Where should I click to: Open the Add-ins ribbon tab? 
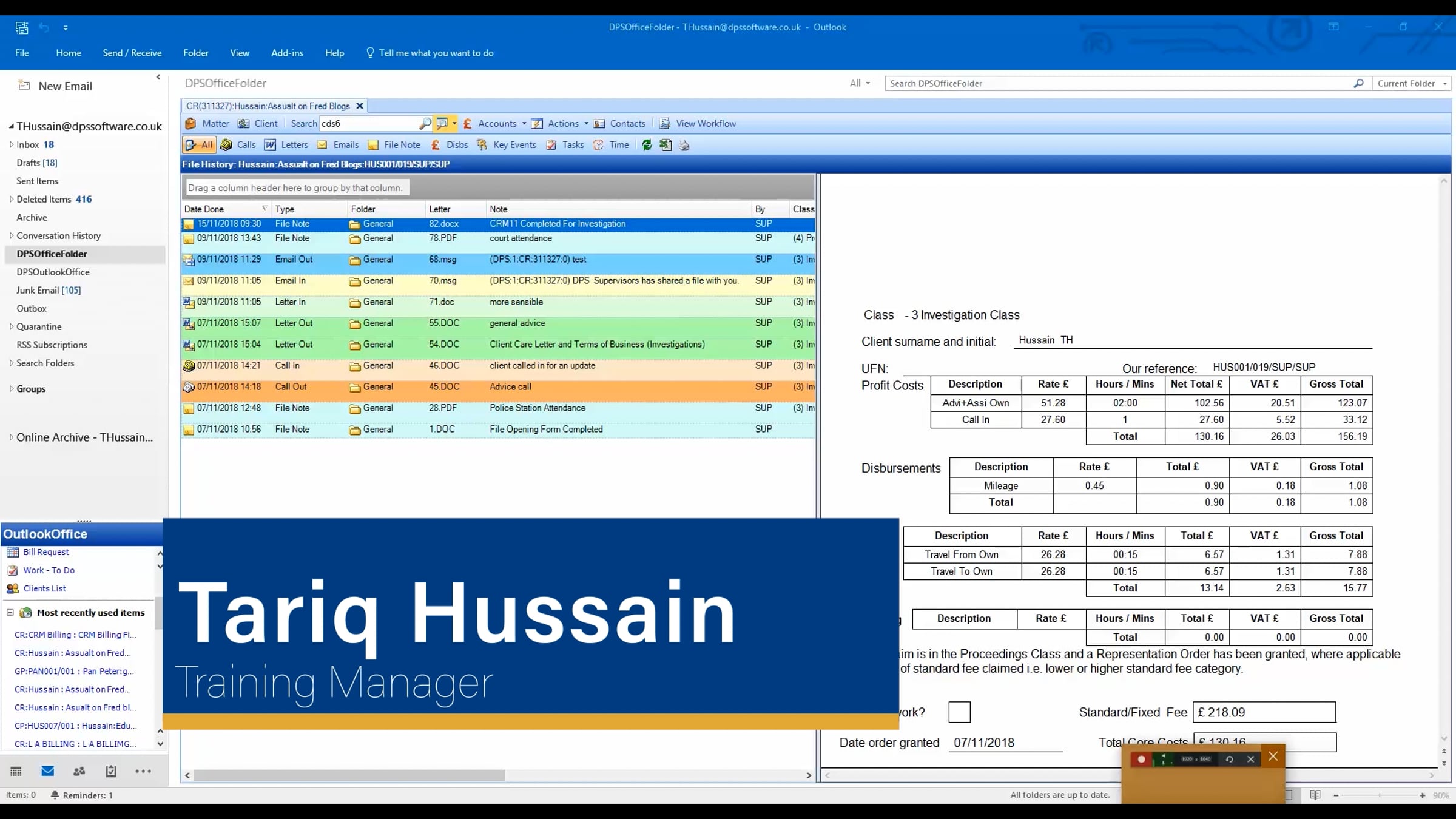[x=287, y=53]
